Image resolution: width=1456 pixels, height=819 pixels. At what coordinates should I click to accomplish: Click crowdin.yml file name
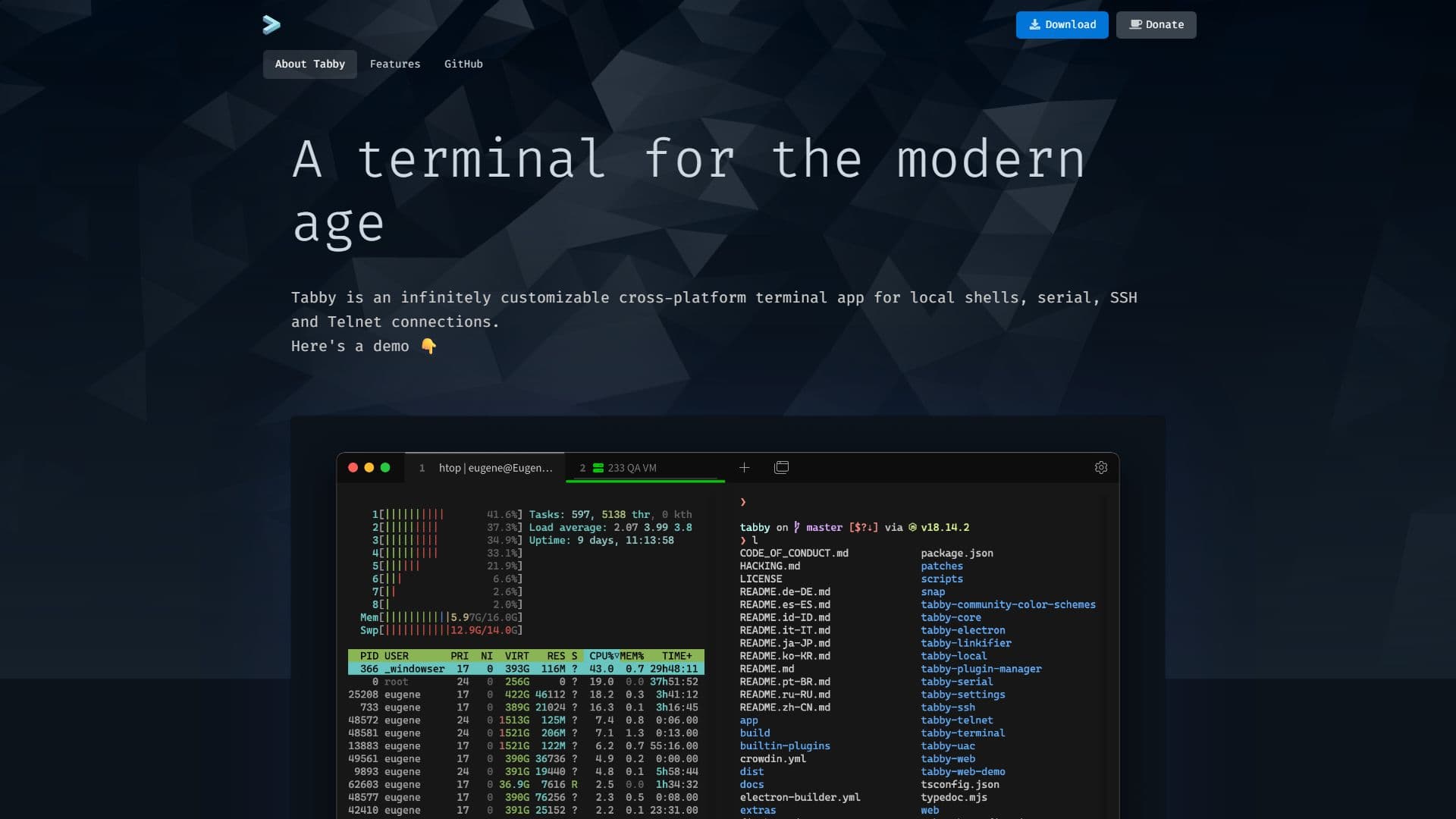[x=773, y=759]
